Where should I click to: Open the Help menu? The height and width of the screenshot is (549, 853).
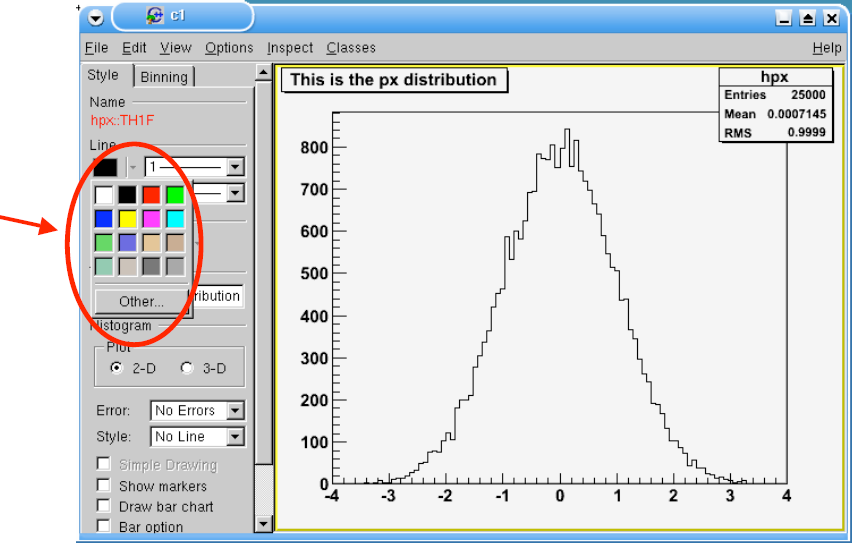(x=827, y=48)
